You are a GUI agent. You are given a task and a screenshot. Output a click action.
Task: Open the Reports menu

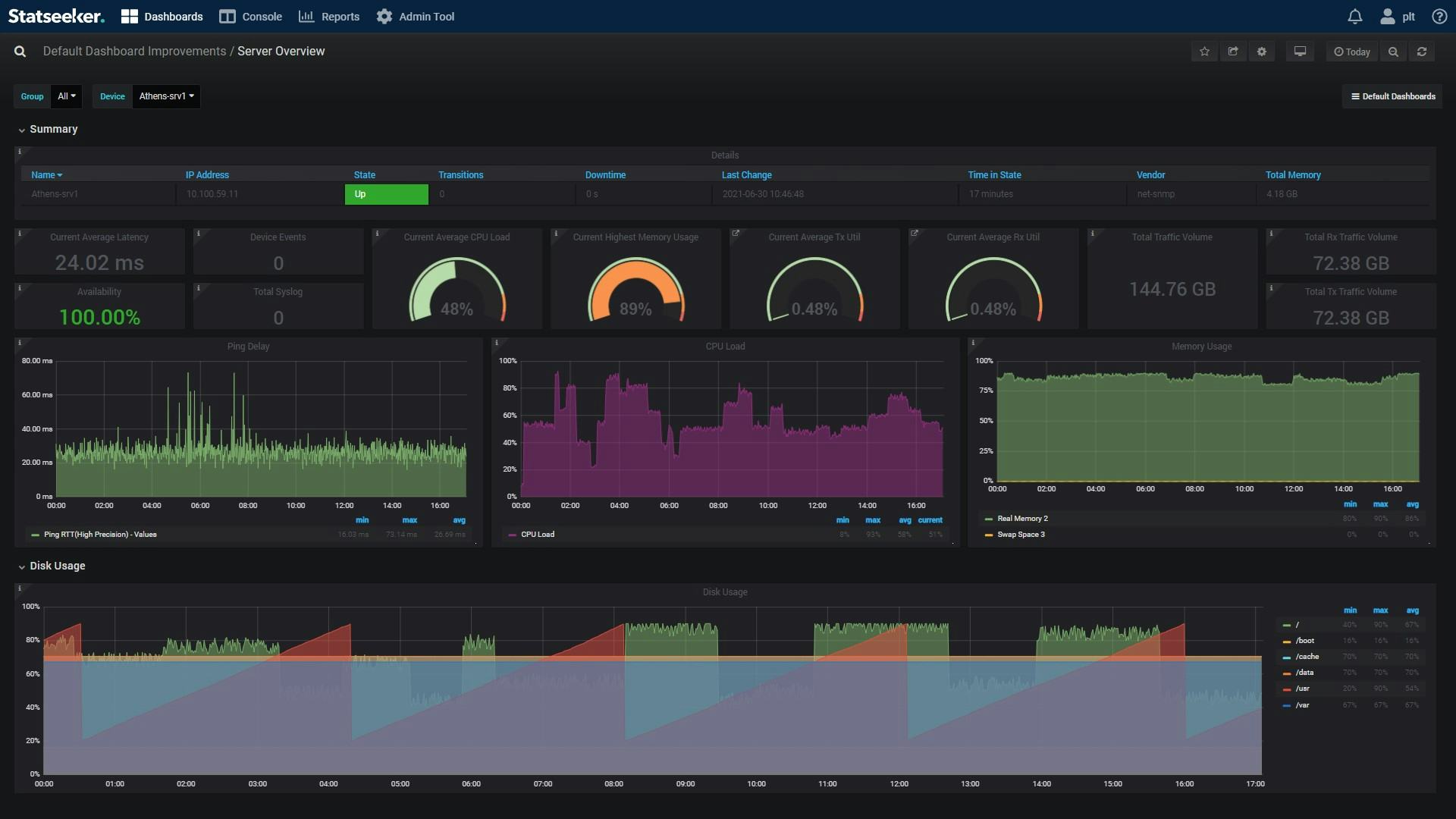point(329,17)
